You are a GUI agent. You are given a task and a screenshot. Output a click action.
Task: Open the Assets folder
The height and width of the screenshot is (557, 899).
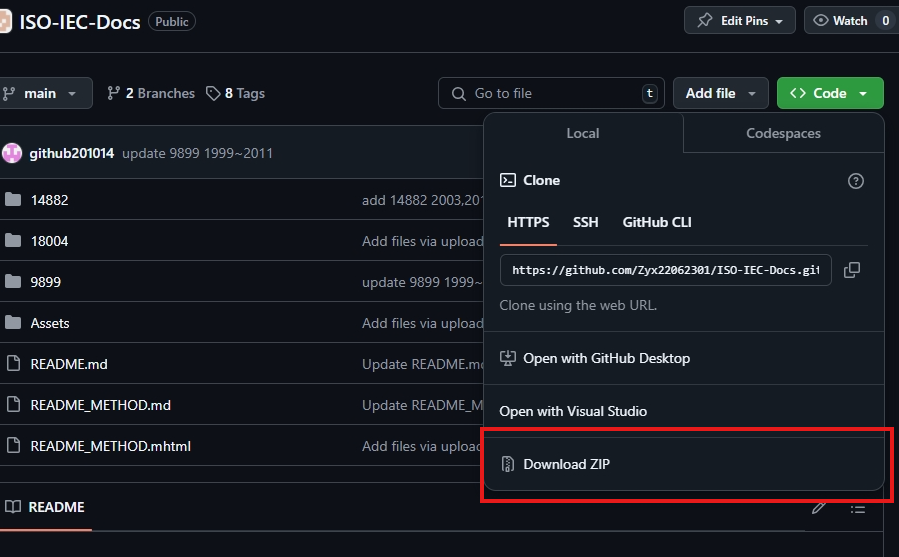[x=50, y=323]
